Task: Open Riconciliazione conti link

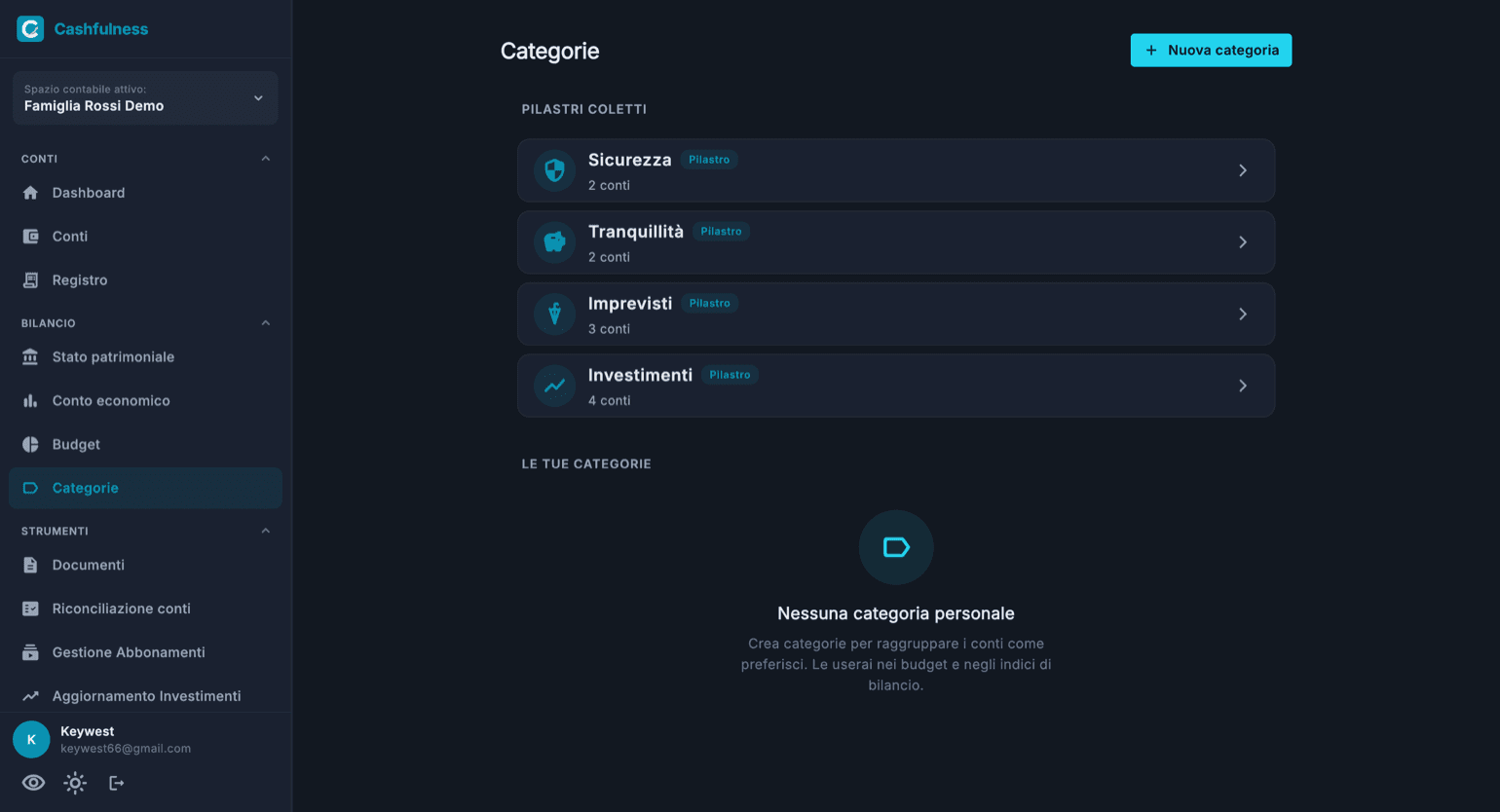Action: tap(145, 609)
